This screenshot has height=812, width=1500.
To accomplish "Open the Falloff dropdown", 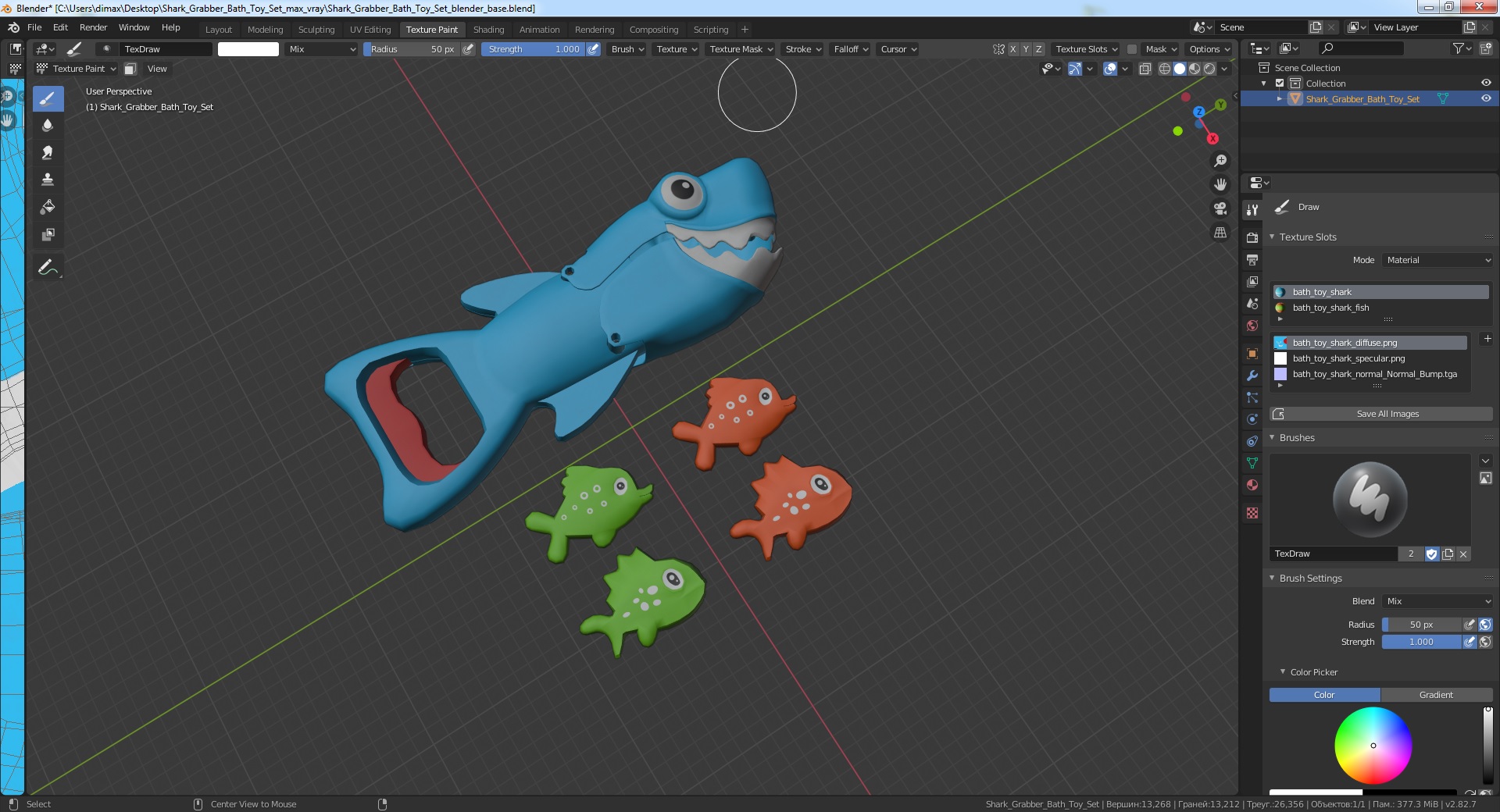I will 851,49.
